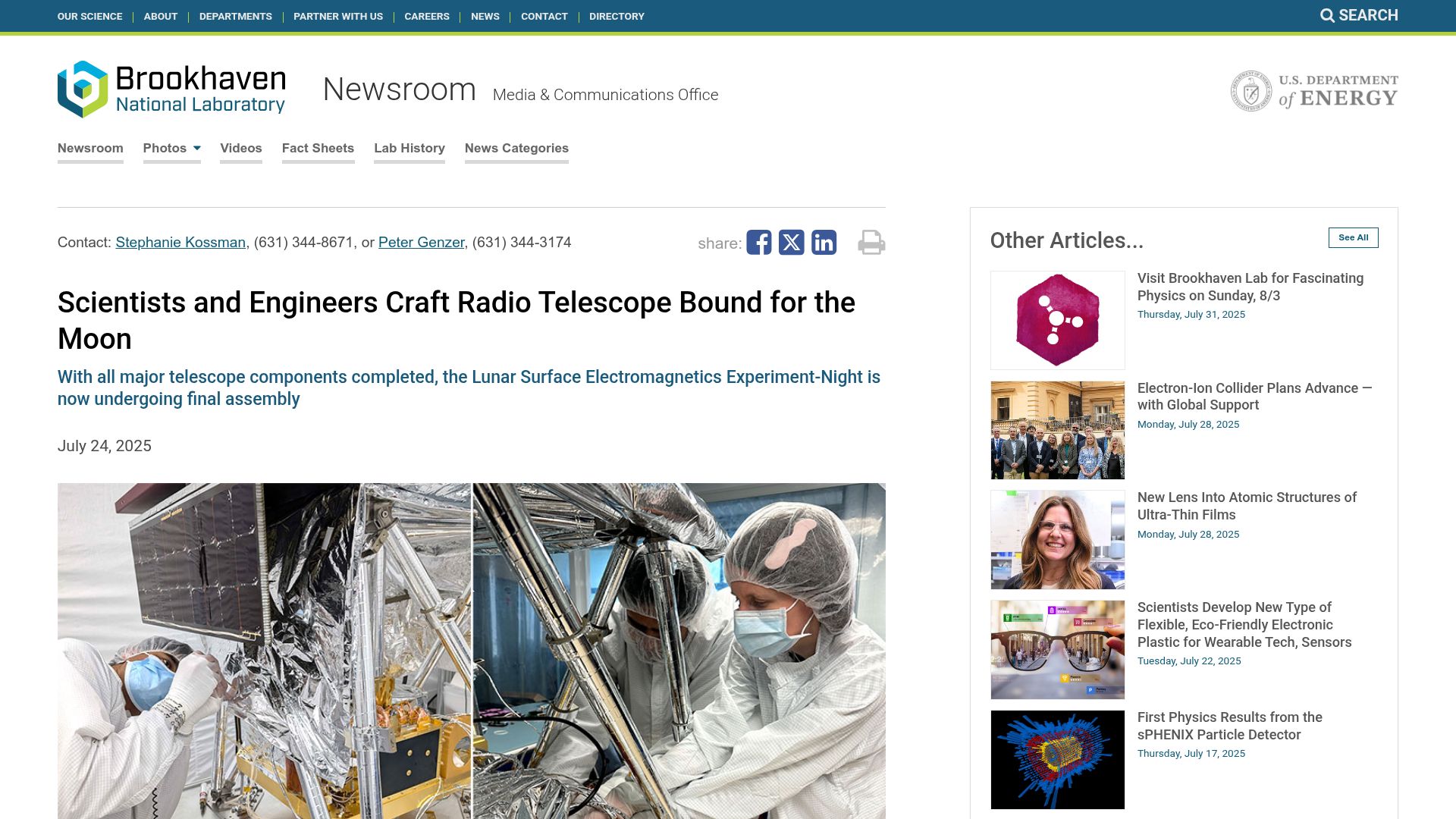Open the U.S. Department of Energy logo link
Screen dimensions: 1456x819
[1314, 91]
